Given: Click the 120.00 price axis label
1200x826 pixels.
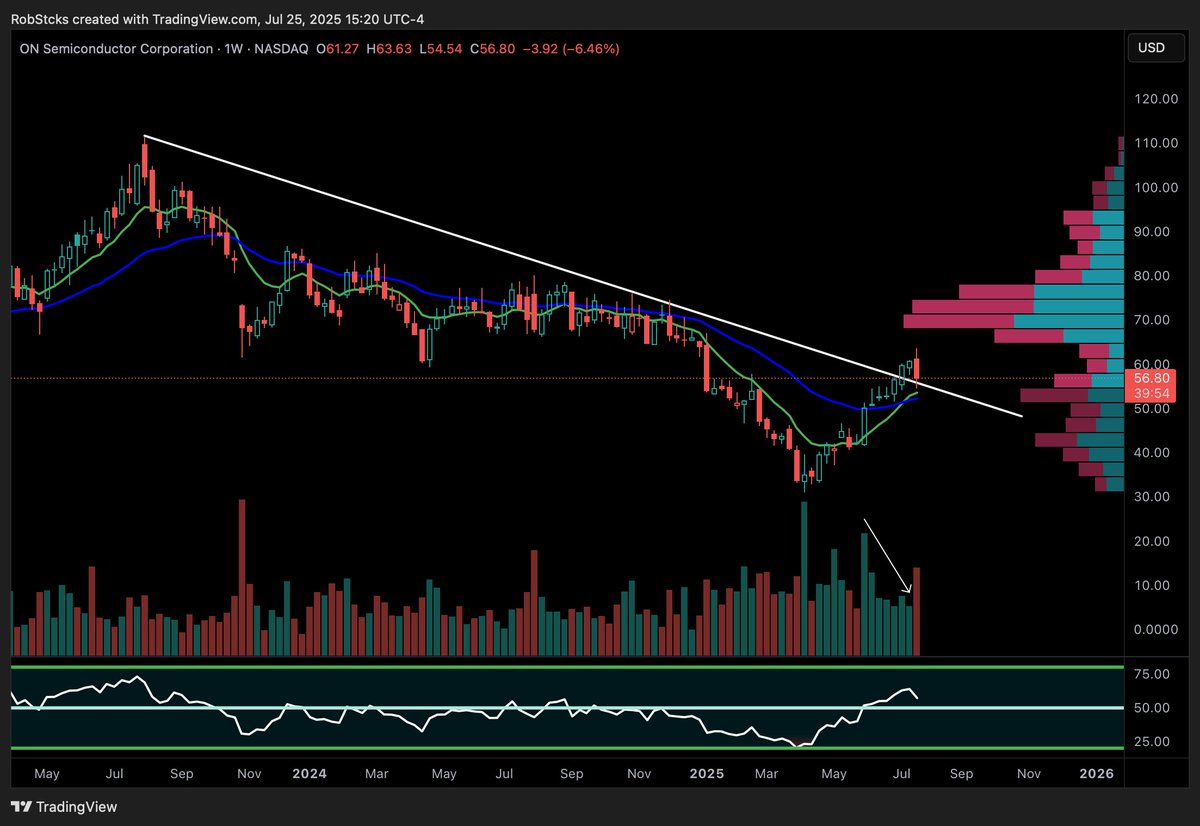Looking at the screenshot, I should coord(1154,99).
